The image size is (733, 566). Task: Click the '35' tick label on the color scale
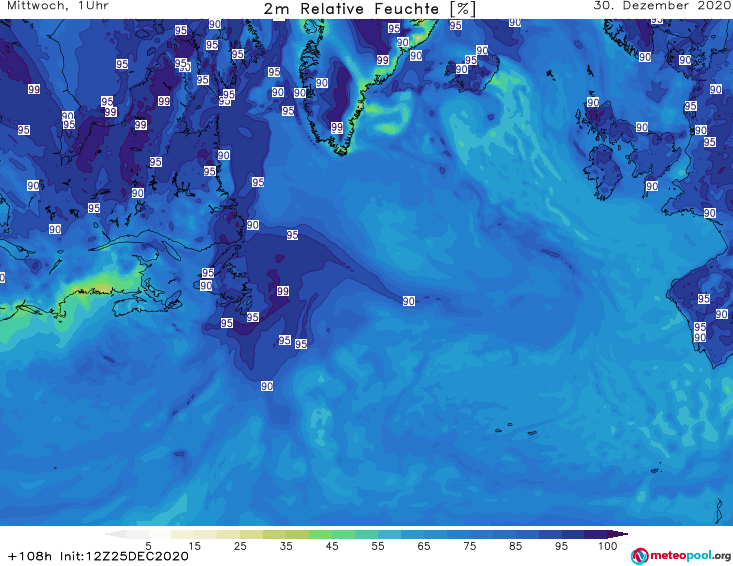click(286, 546)
